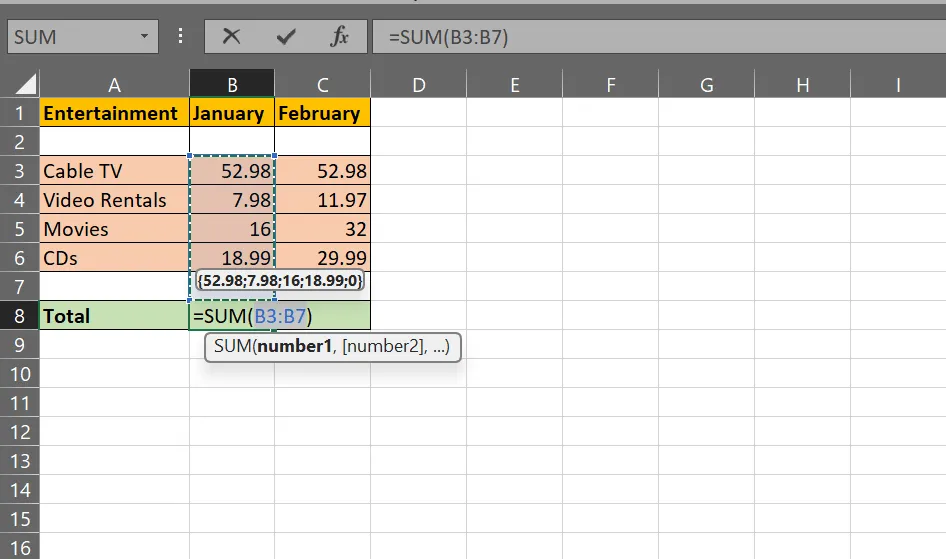Click the array preview tooltip {52.98;7.98;16;18.99;0}
946x559 pixels.
pos(280,280)
